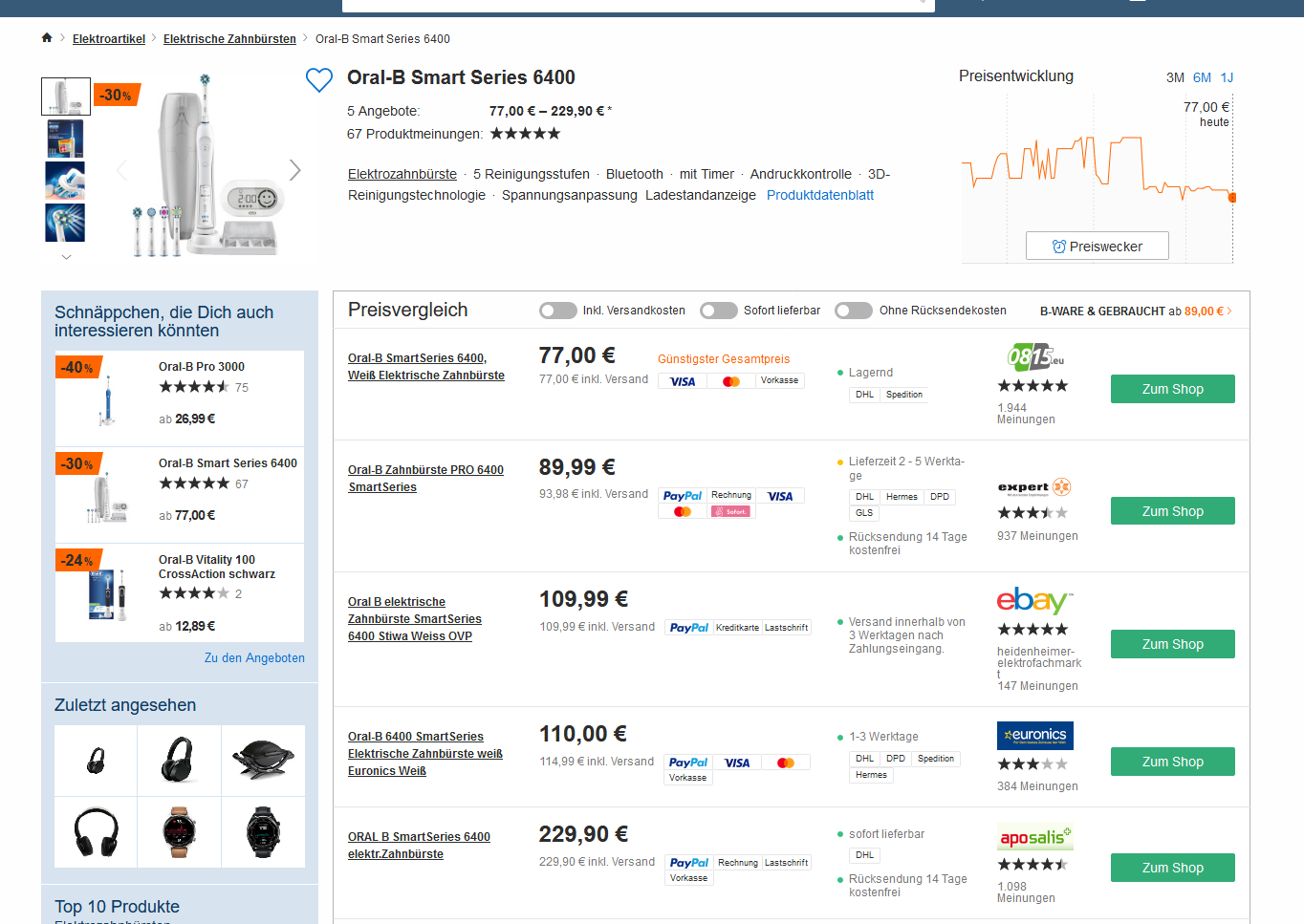Click the euronics shop logo
The image size is (1304, 924).
pos(1034,736)
